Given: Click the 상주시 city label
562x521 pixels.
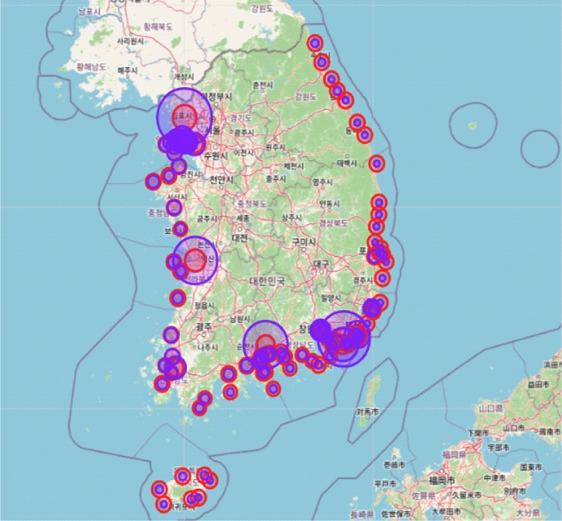Looking at the screenshot, I should pos(291,218).
